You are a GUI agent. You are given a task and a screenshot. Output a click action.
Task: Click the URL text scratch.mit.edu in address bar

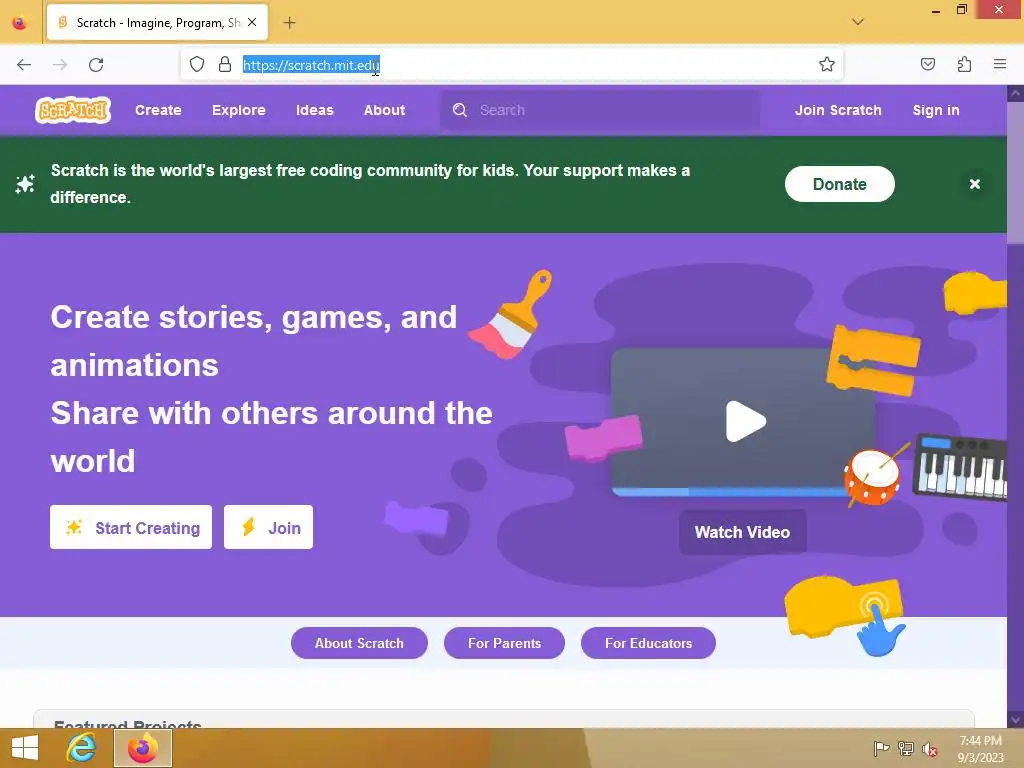311,65
